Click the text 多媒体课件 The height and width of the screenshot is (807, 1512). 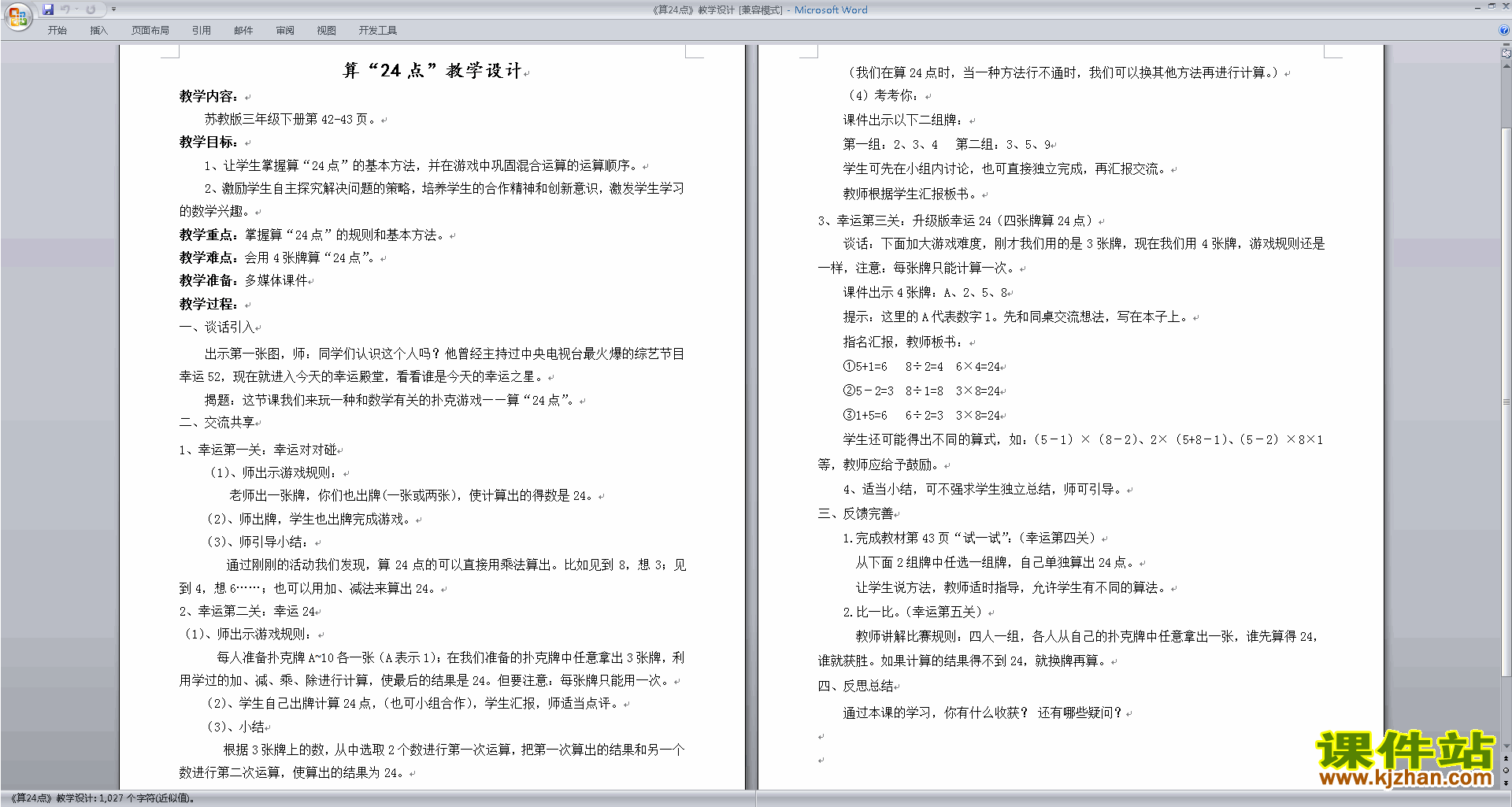(x=276, y=280)
